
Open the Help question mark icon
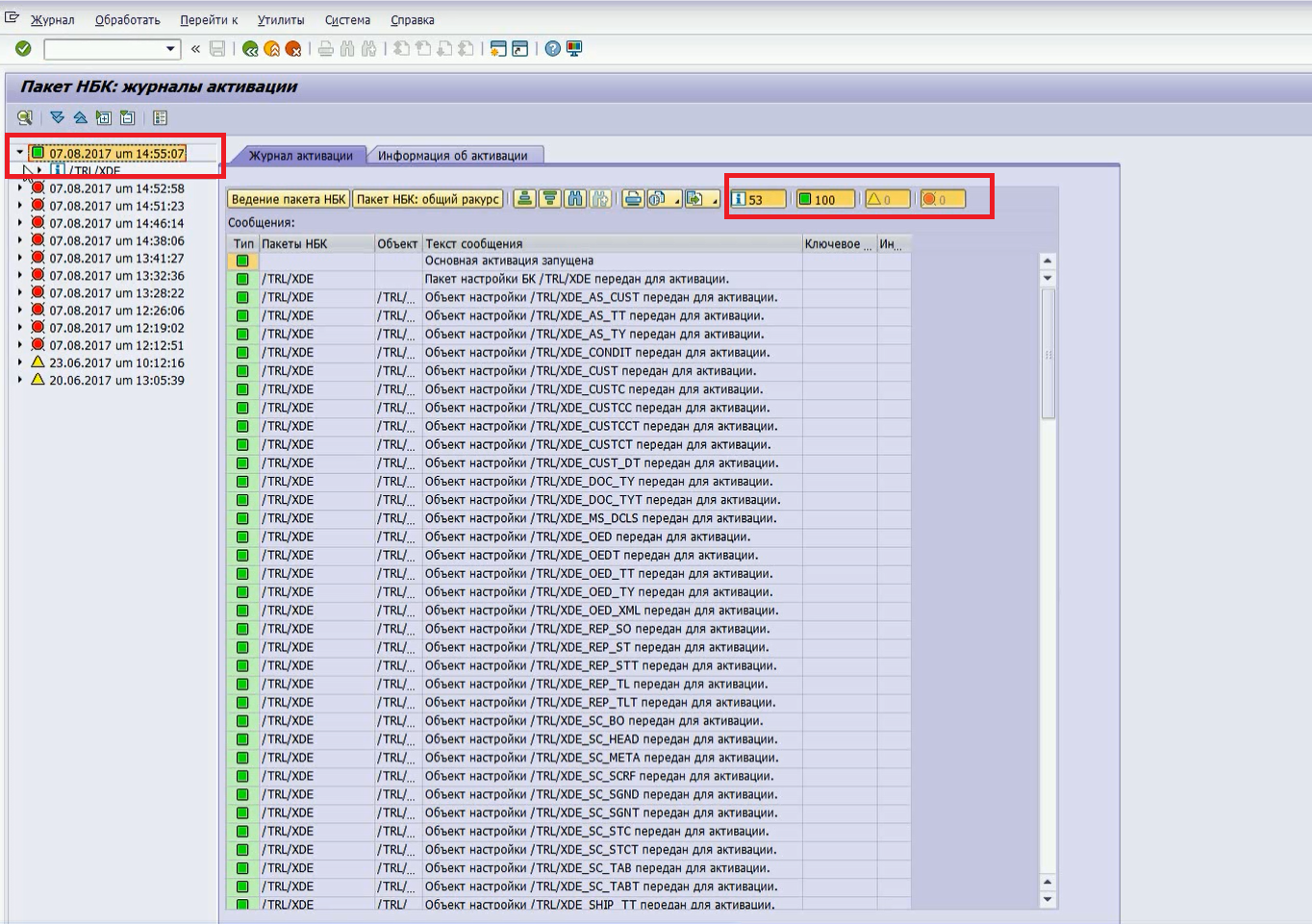click(552, 49)
